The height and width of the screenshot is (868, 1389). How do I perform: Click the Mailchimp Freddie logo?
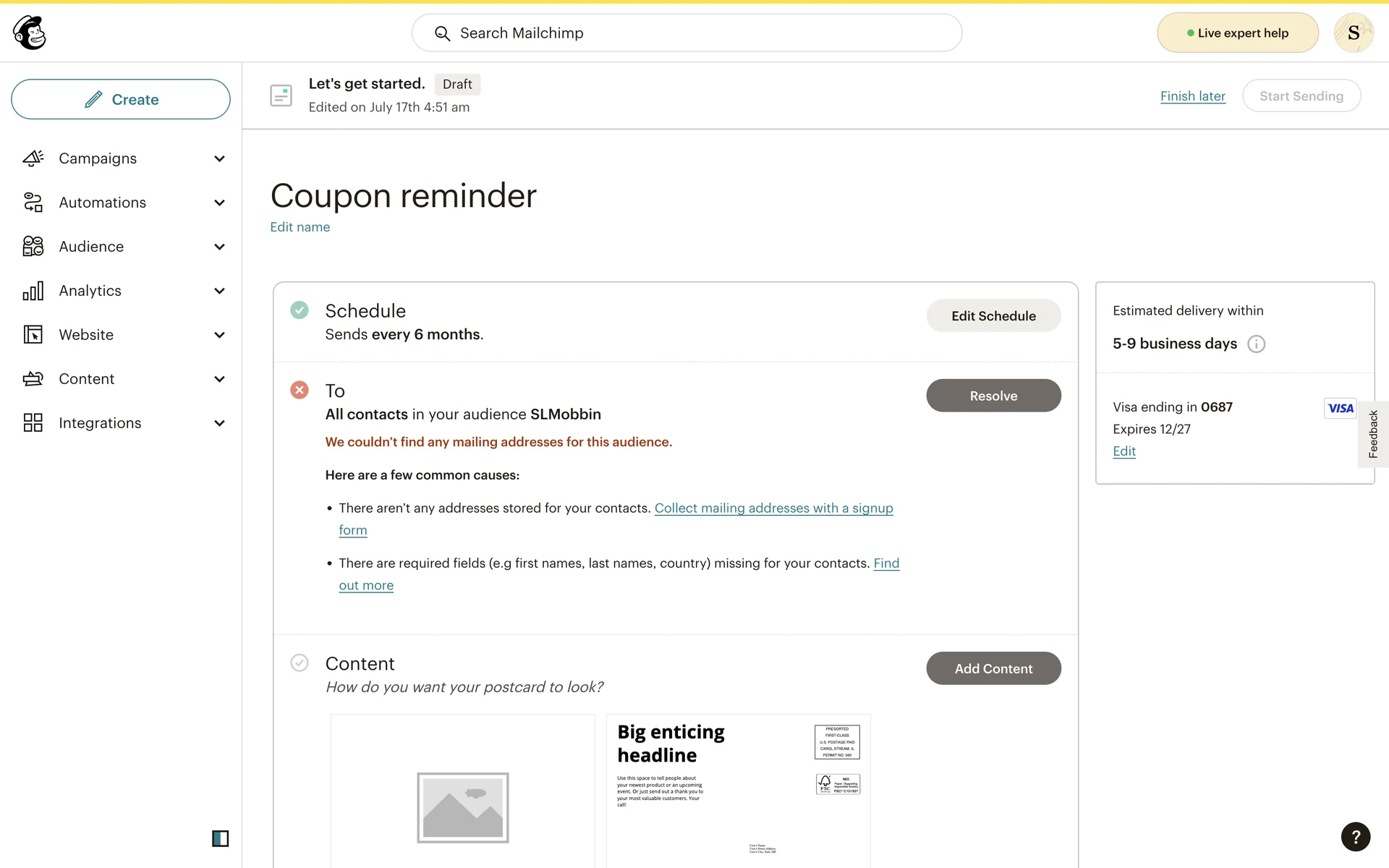point(30,33)
